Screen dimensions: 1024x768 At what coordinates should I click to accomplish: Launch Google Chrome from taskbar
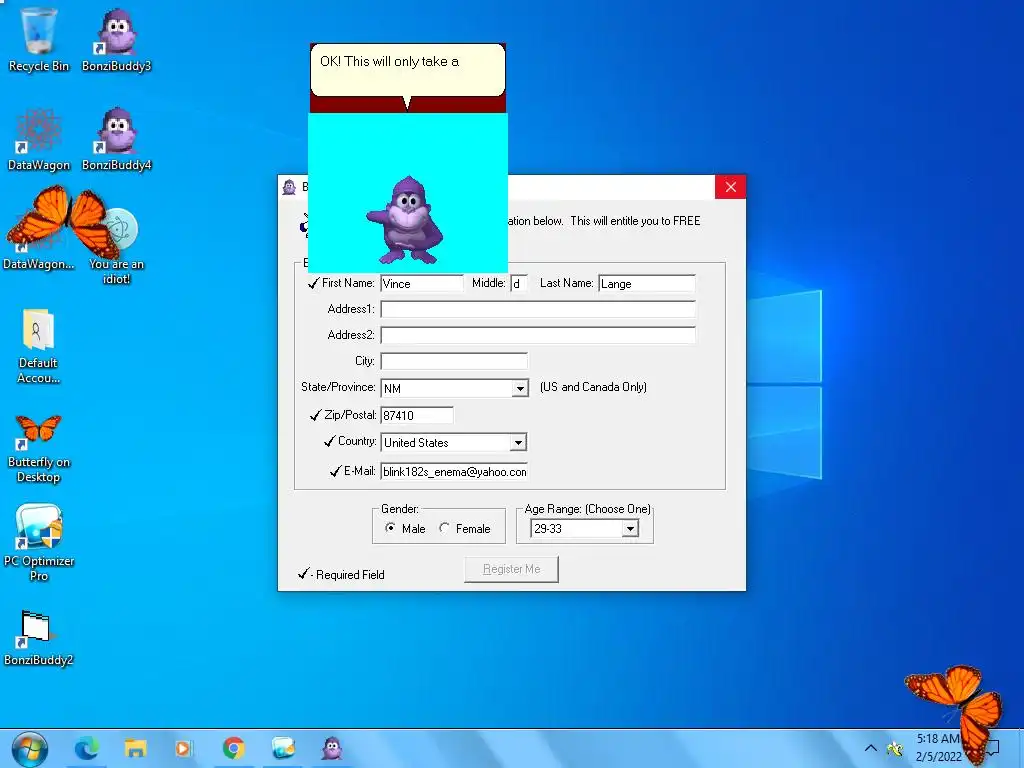[233, 748]
